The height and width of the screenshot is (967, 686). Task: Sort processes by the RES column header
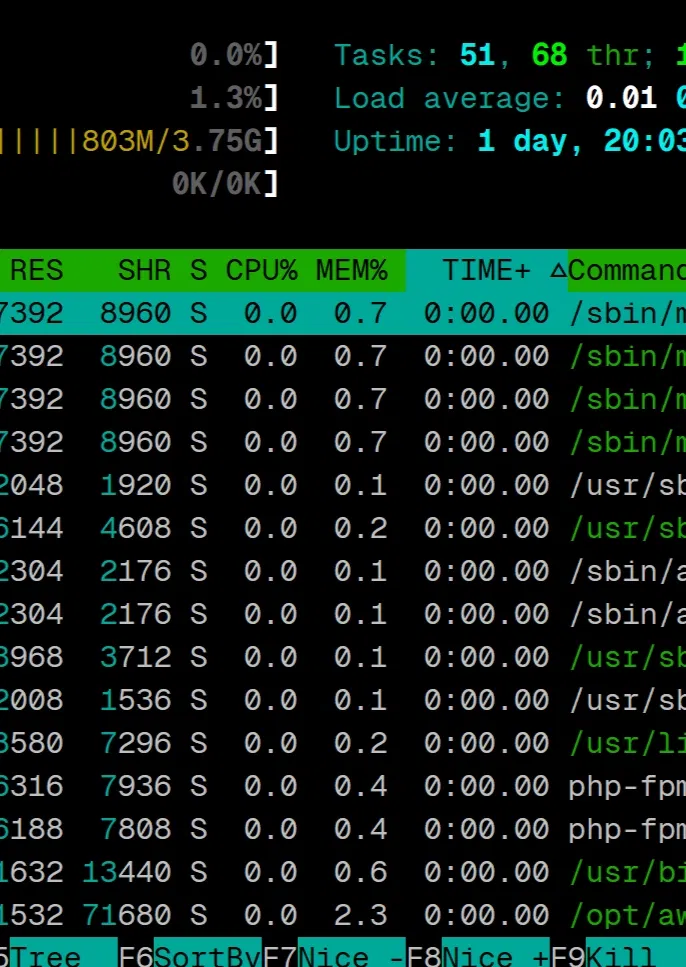tap(36, 270)
